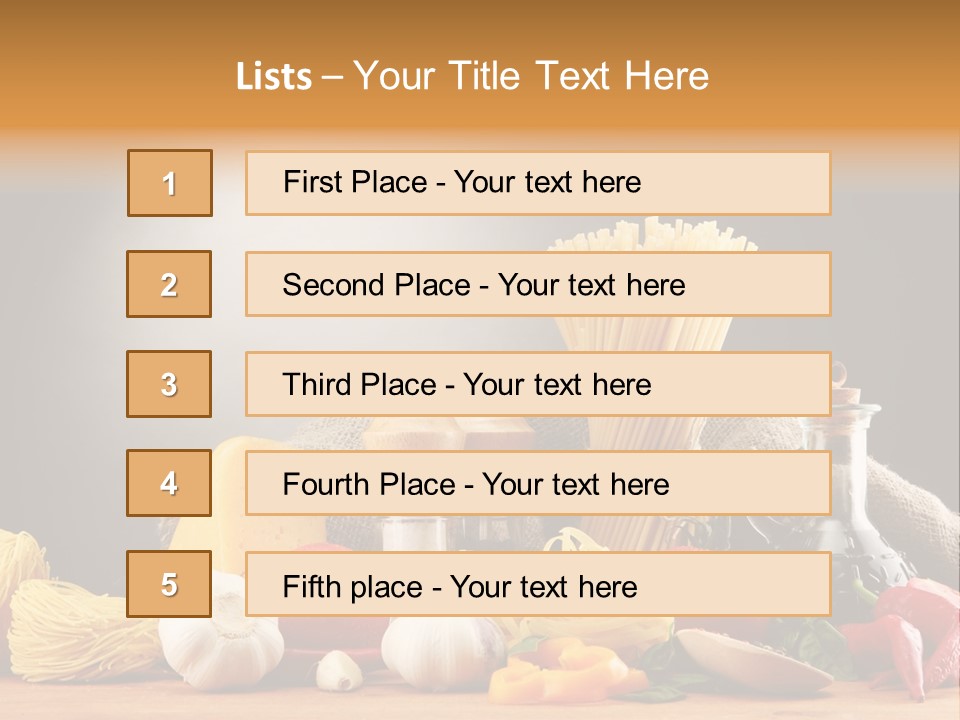
Task: Click the words Fourth Place
Action: (x=369, y=484)
